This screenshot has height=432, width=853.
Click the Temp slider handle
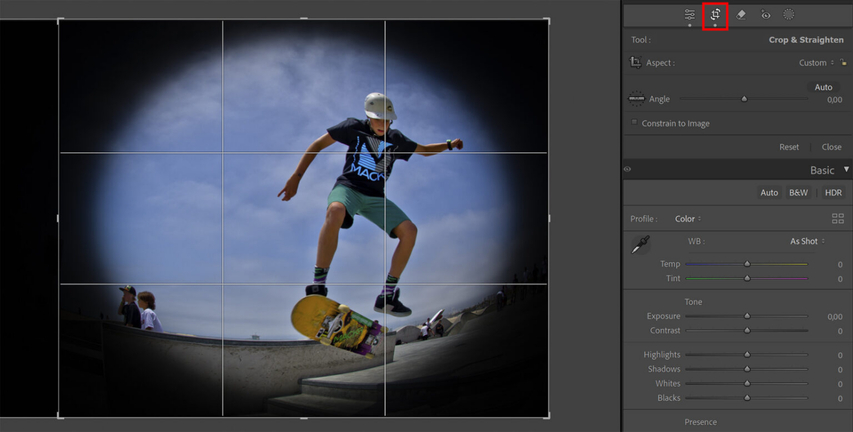click(x=747, y=264)
